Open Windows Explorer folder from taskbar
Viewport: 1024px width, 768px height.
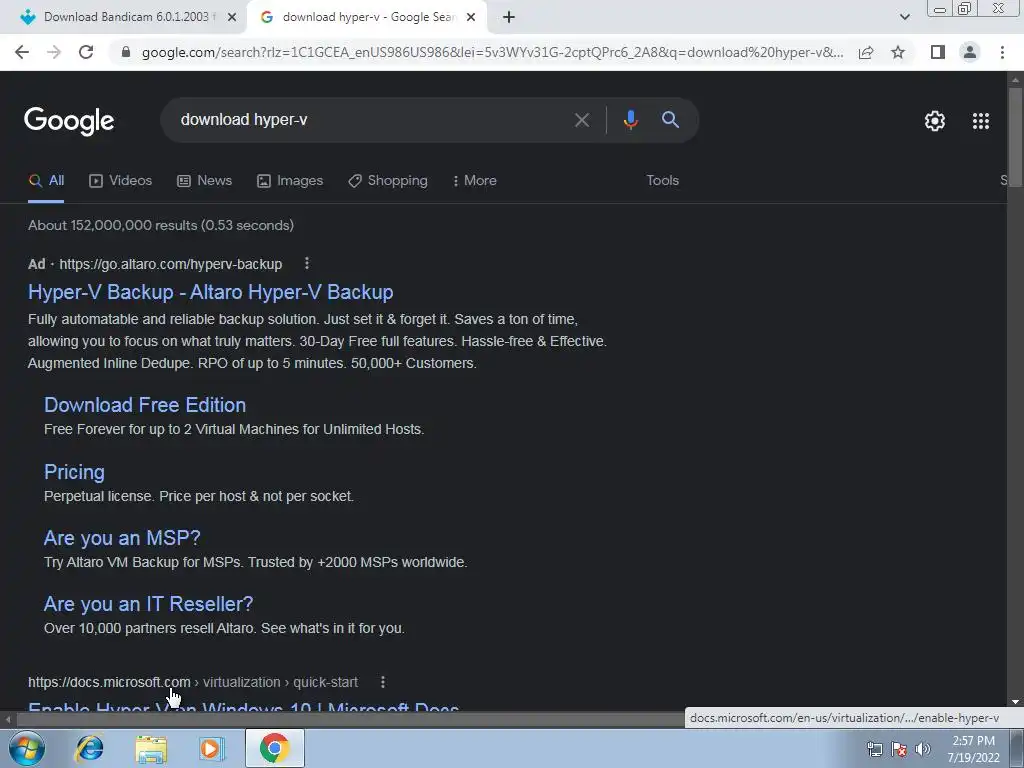tap(151, 748)
